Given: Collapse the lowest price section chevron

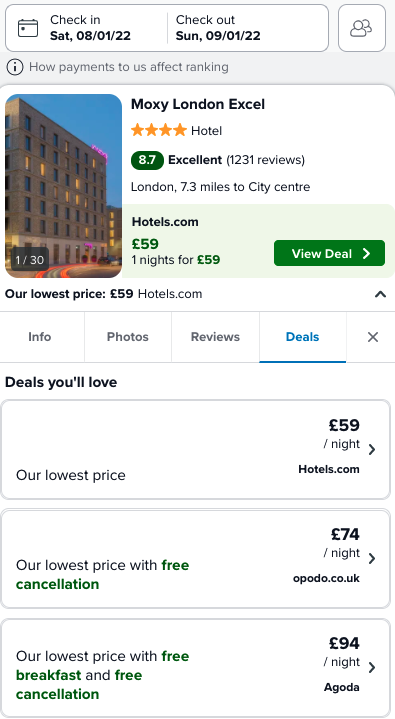Looking at the screenshot, I should tap(380, 294).
